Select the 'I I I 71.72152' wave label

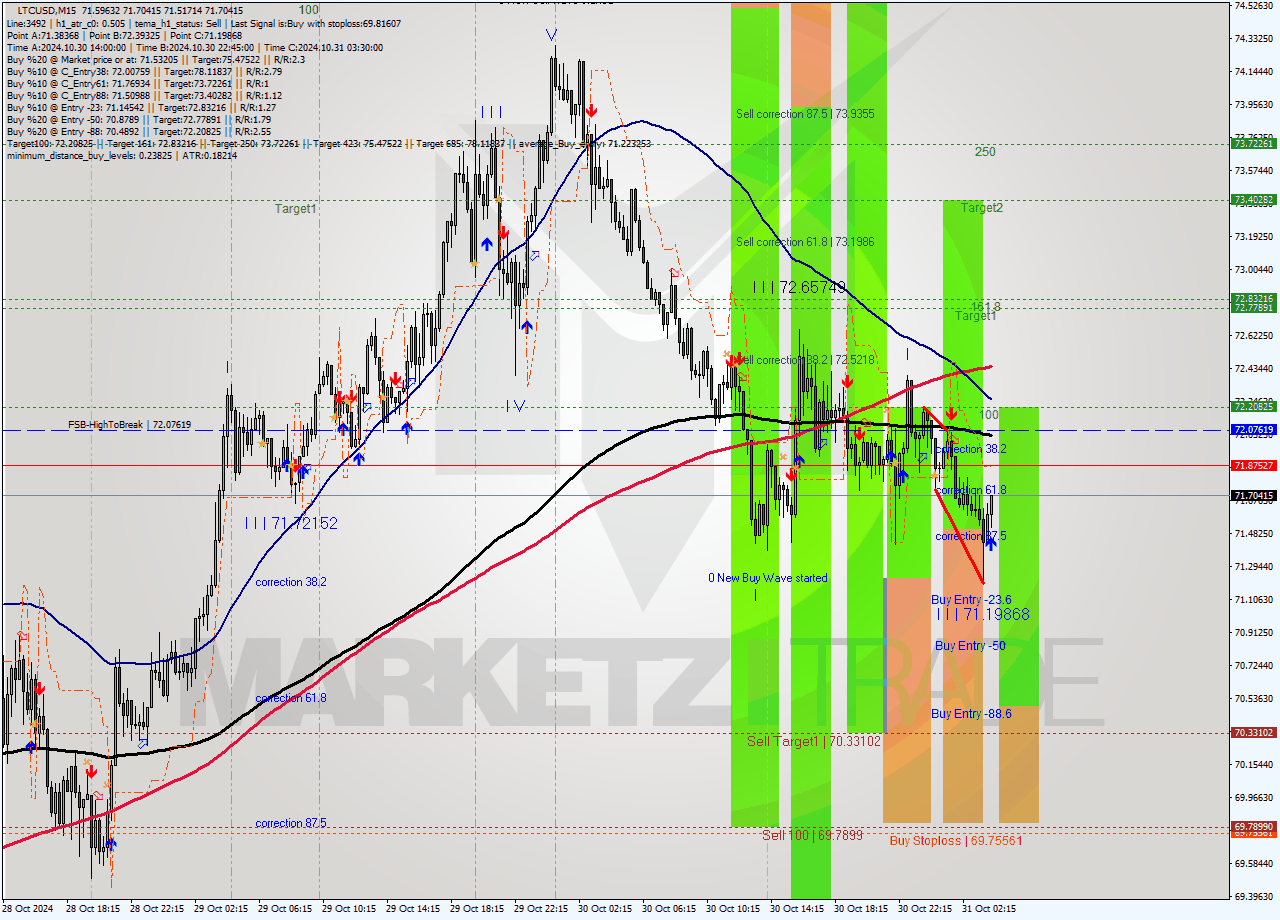click(291, 523)
